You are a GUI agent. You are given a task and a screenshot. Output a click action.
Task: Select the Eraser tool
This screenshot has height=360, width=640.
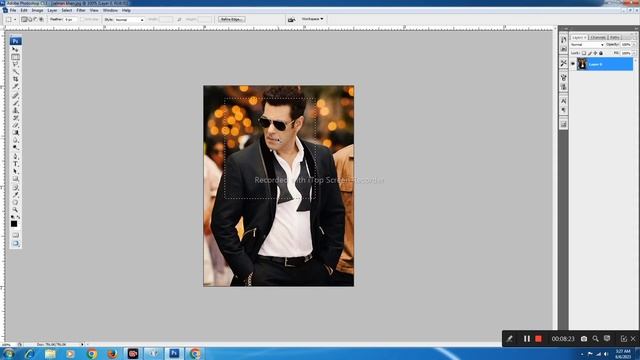click(16, 125)
